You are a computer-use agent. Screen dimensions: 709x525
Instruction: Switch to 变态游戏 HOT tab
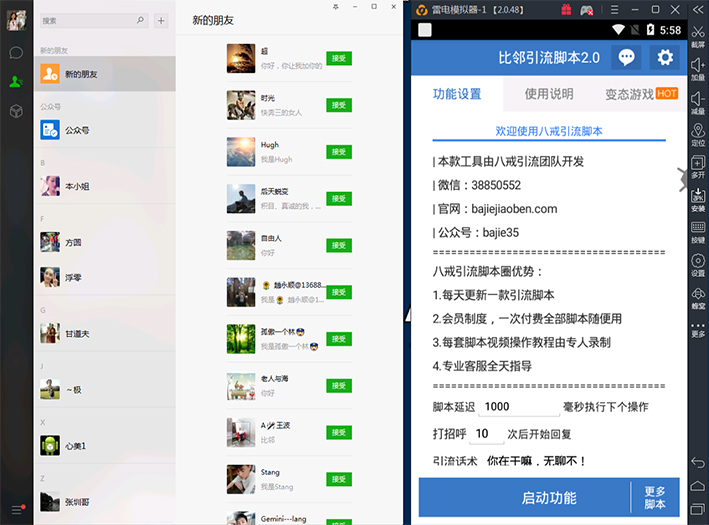coord(641,94)
